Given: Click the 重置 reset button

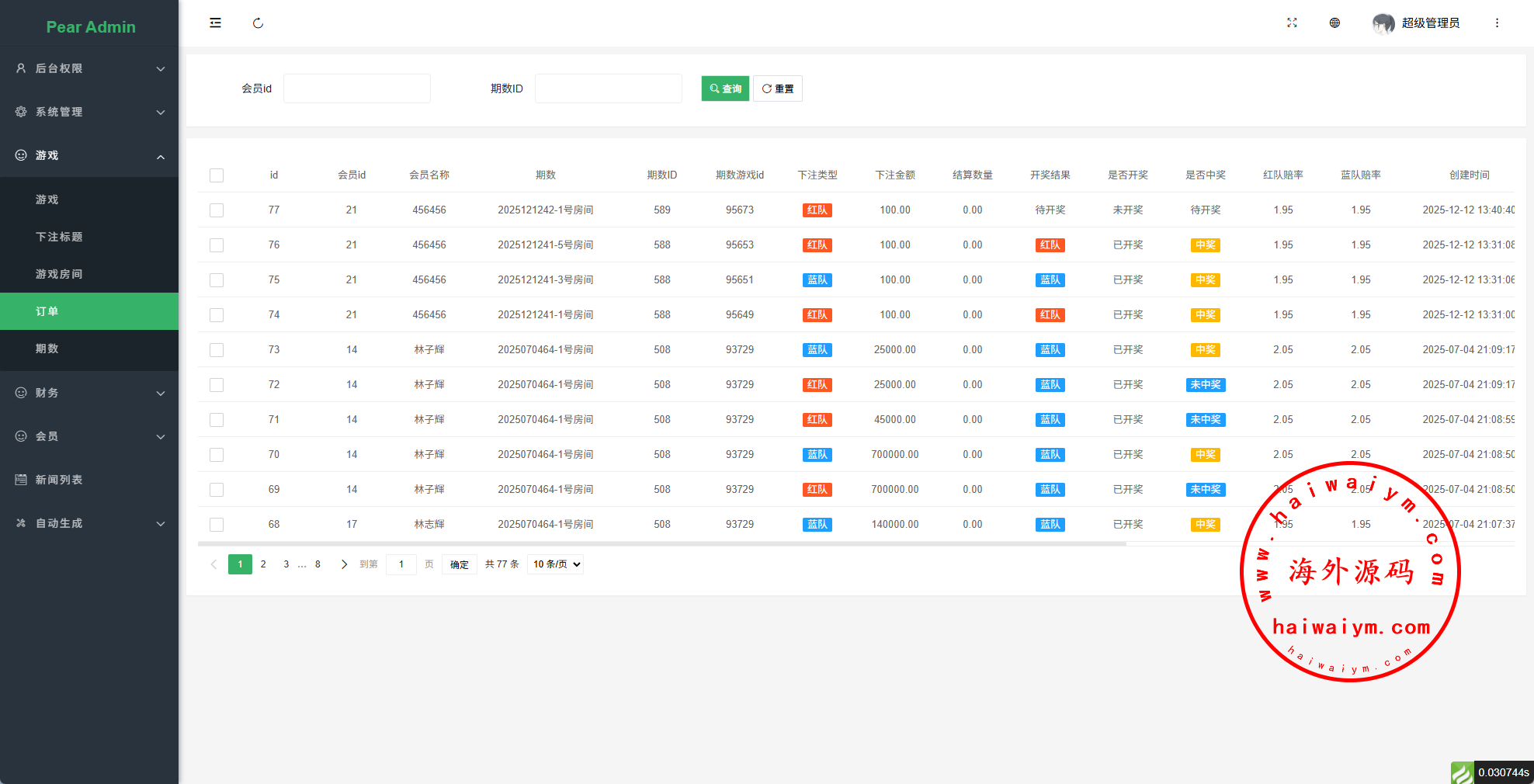Looking at the screenshot, I should (x=778, y=88).
